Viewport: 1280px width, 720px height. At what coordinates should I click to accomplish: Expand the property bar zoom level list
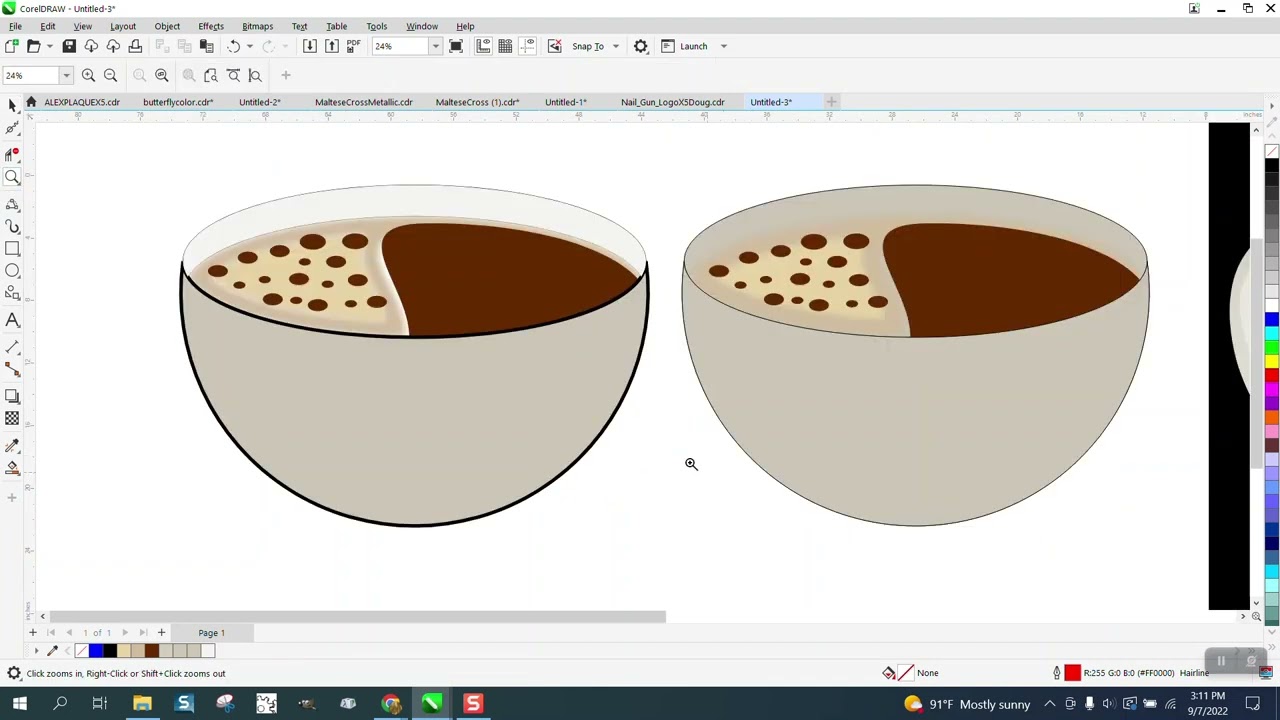coord(66,76)
